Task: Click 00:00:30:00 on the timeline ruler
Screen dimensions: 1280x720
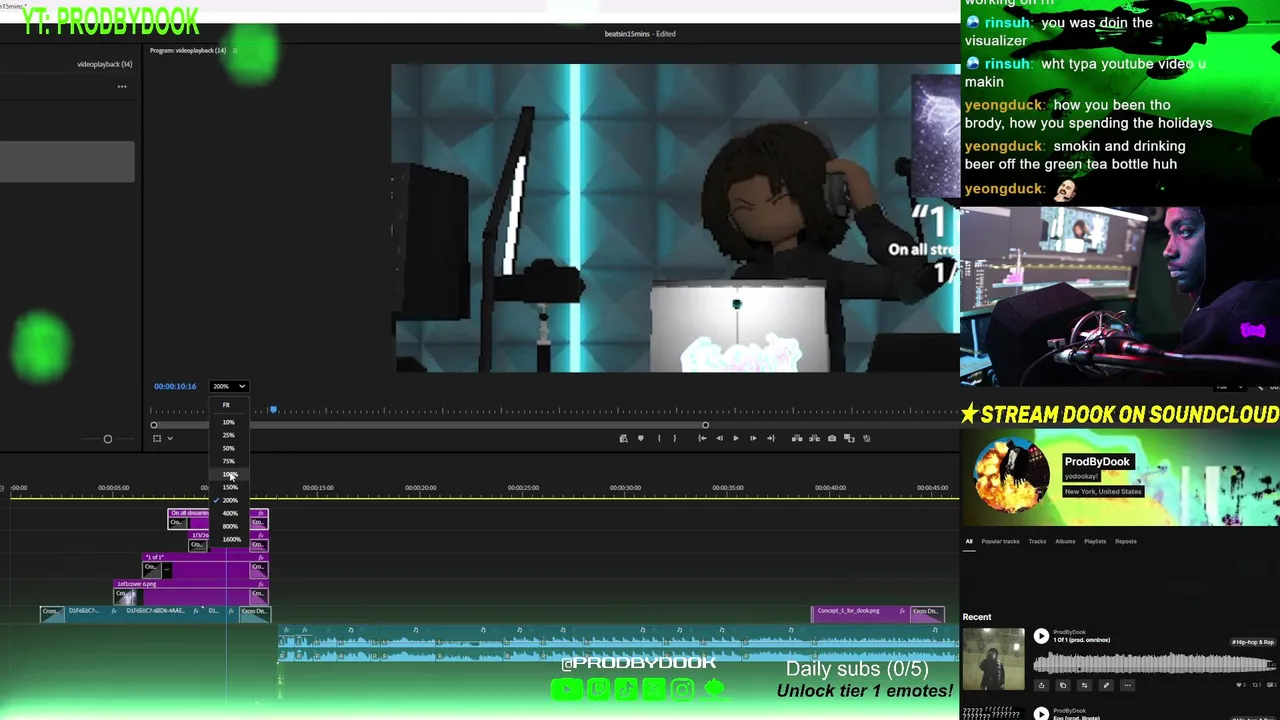Action: [625, 488]
